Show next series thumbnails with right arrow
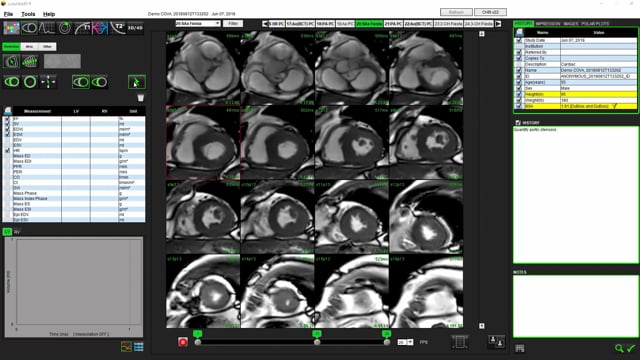640x360 pixels. point(498,24)
